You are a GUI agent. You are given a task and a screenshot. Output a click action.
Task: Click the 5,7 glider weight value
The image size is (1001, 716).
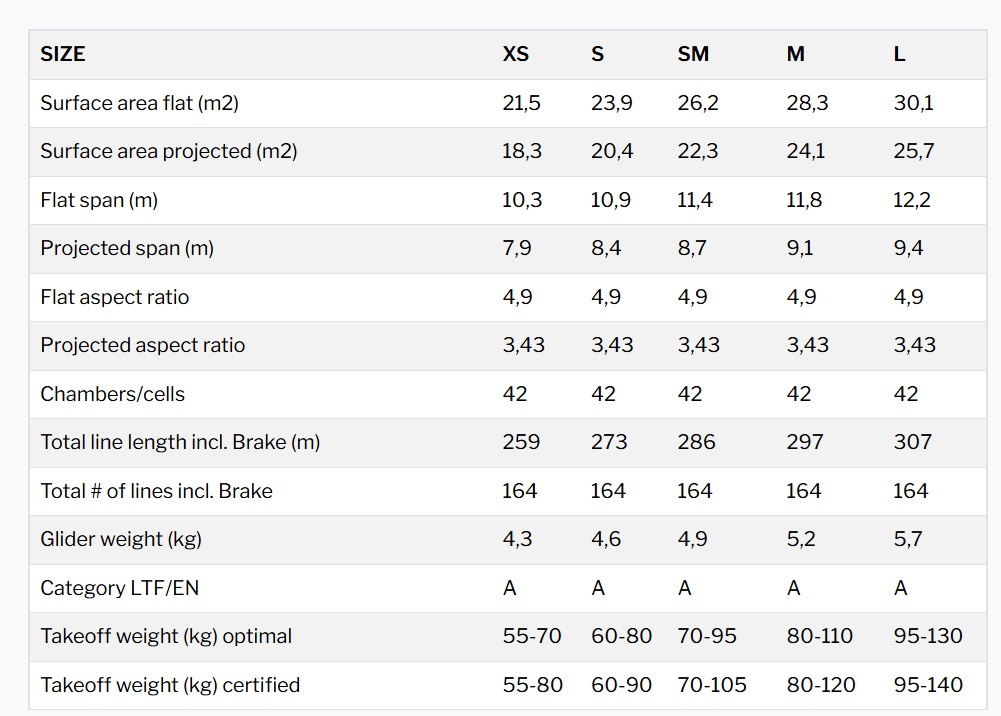(908, 539)
